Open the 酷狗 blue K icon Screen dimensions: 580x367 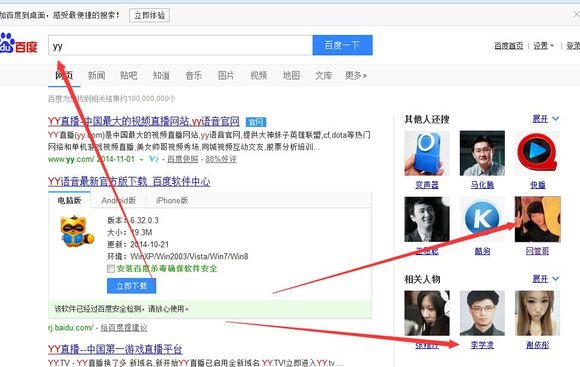[x=482, y=219]
